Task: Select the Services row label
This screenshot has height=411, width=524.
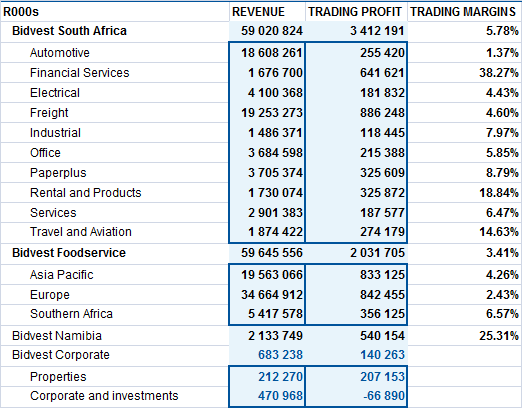Action: (x=53, y=213)
